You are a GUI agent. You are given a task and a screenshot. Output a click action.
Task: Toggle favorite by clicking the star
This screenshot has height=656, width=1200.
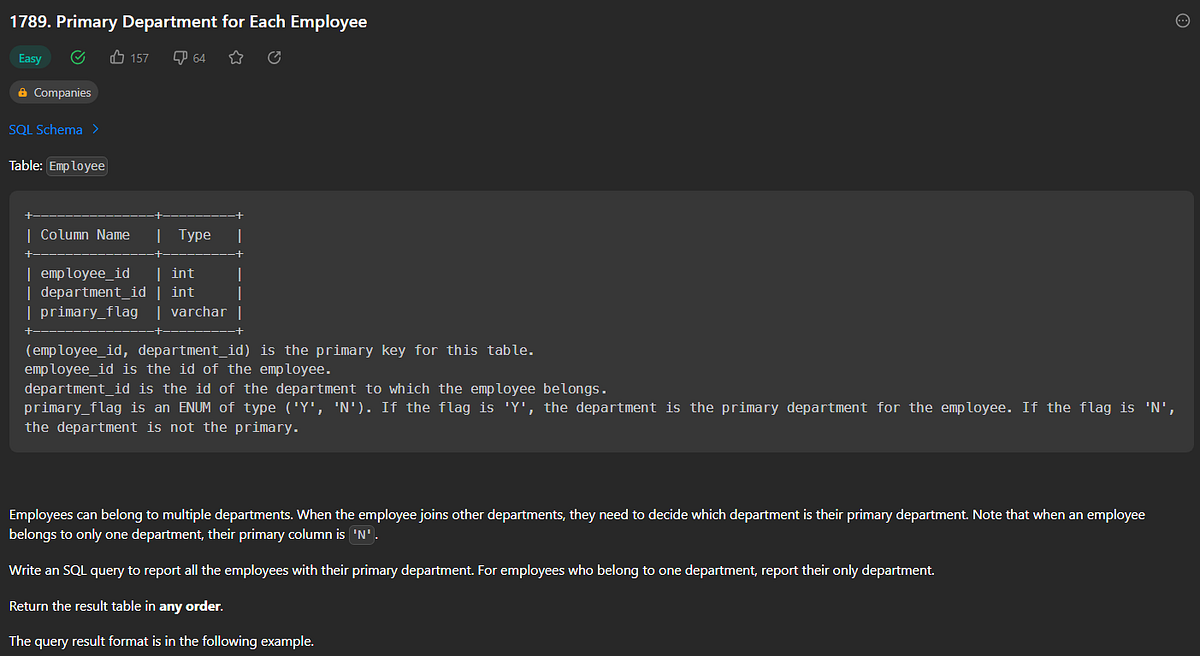click(236, 57)
